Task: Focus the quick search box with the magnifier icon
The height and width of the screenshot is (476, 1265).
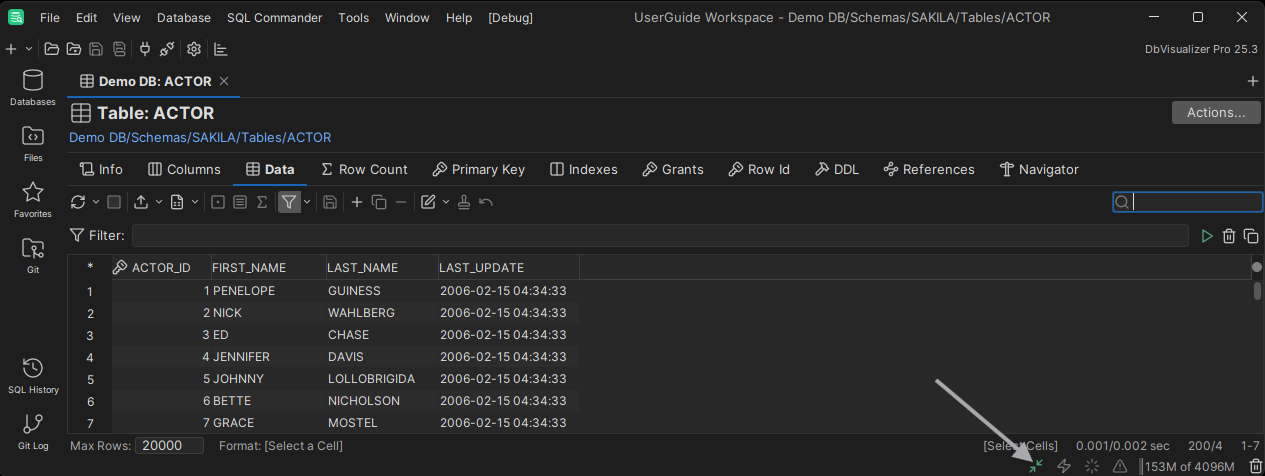Action: pos(1188,202)
